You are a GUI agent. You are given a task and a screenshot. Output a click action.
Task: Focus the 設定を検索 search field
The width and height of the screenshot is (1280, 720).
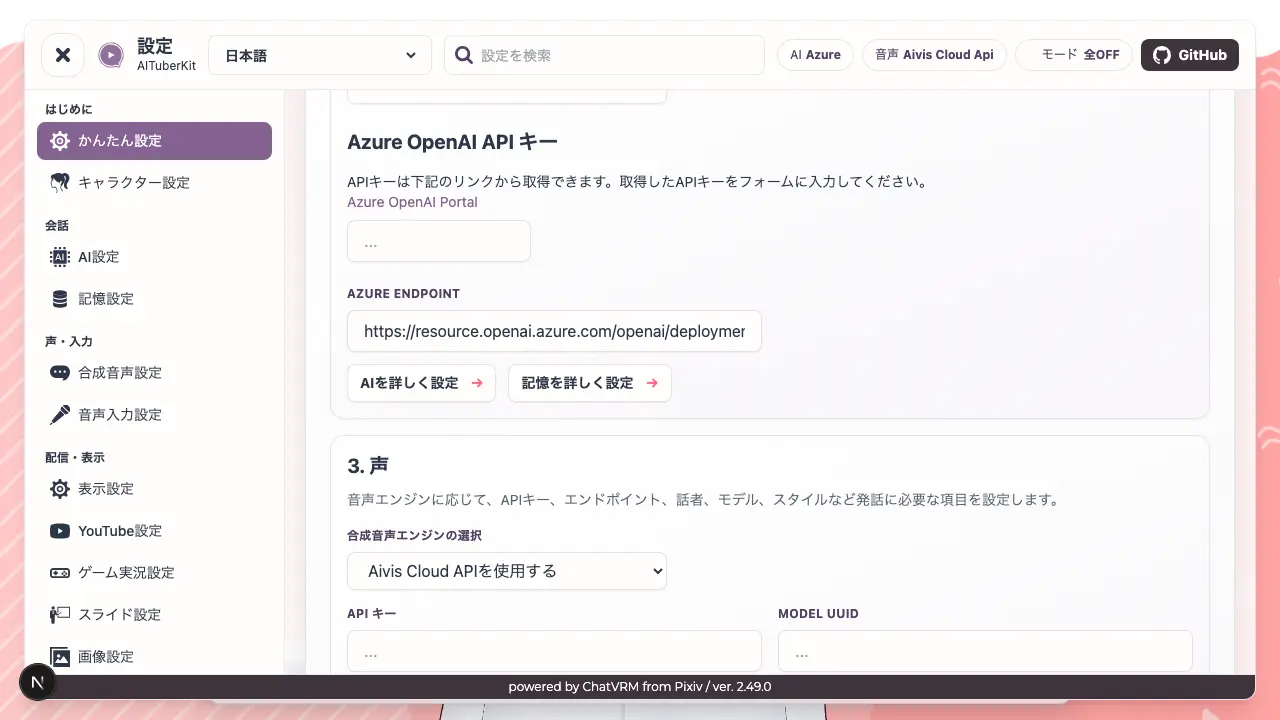(604, 55)
